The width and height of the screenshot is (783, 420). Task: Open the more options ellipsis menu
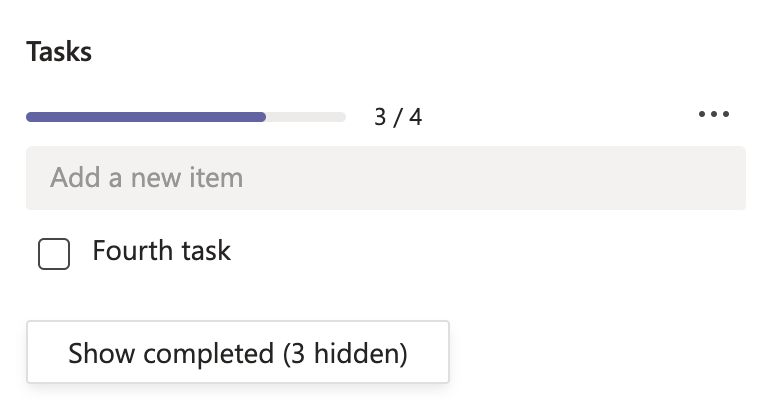coord(714,115)
